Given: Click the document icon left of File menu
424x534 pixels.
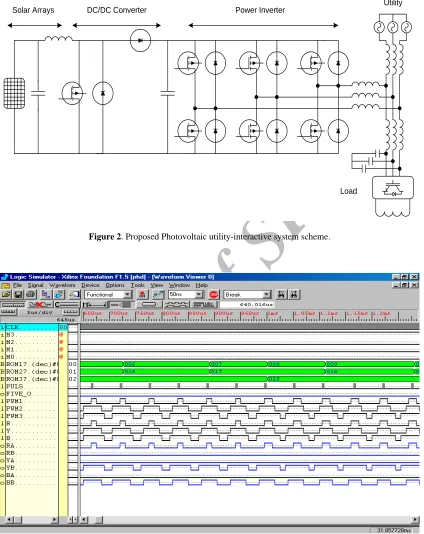Looking at the screenshot, I should click(x=5, y=285).
